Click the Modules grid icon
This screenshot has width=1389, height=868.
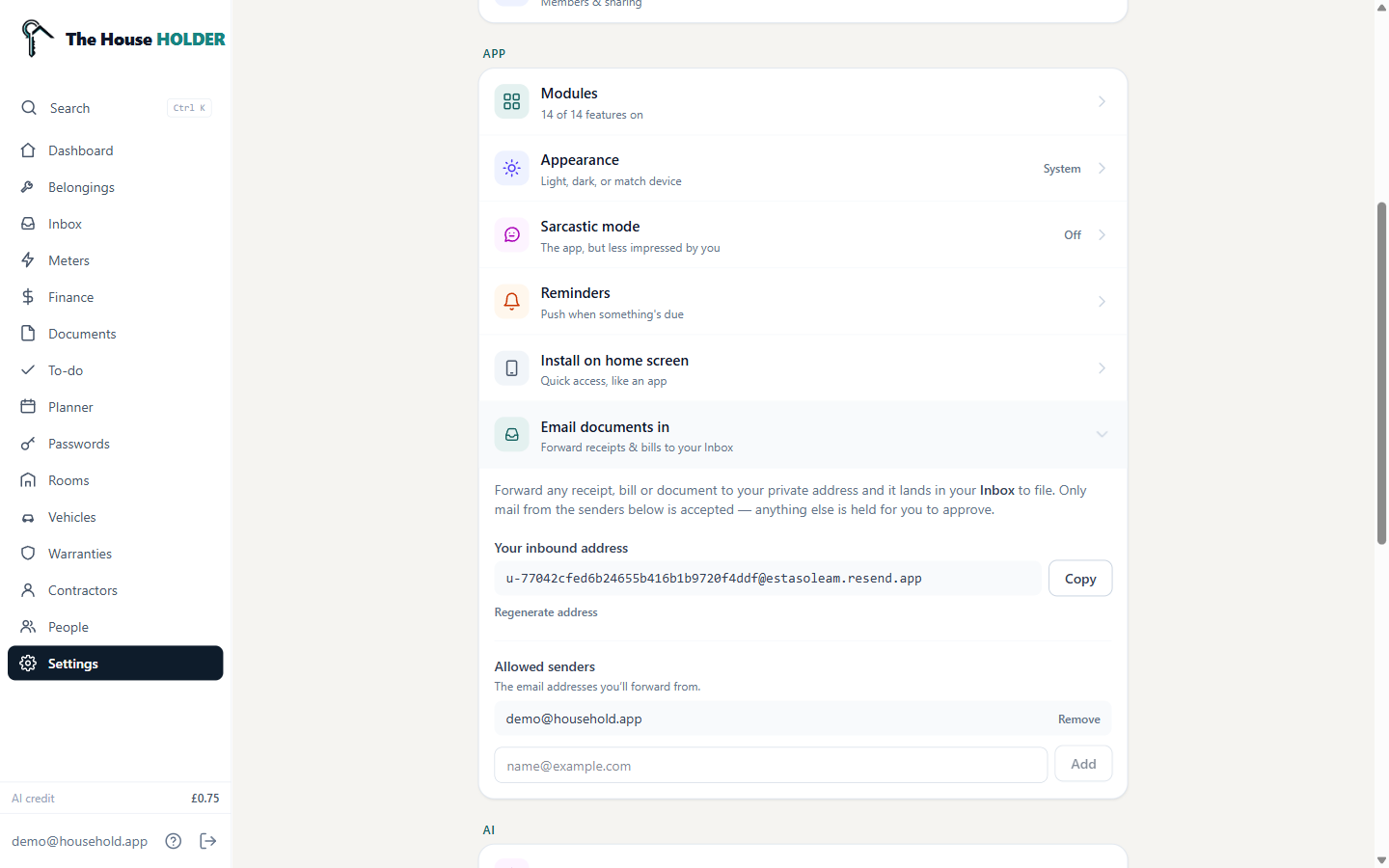coord(512,101)
